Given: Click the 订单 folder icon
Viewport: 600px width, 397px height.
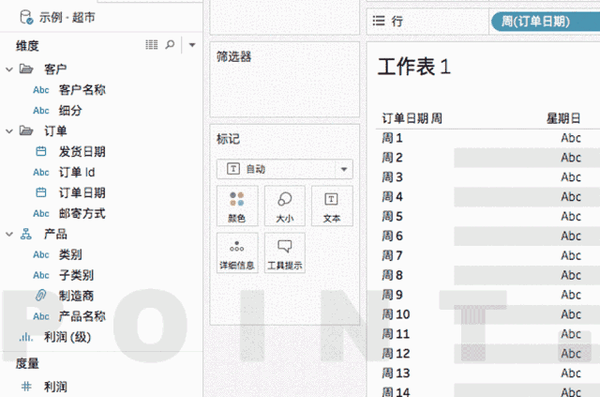Looking at the screenshot, I should pyautogui.click(x=26, y=131).
